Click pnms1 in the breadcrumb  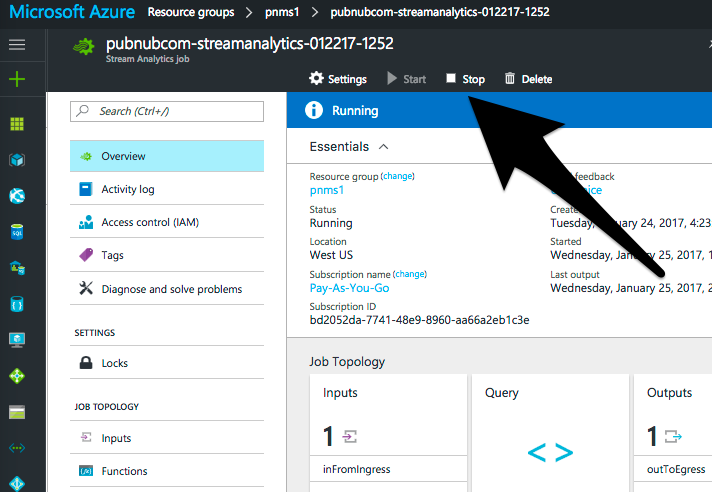[282, 12]
